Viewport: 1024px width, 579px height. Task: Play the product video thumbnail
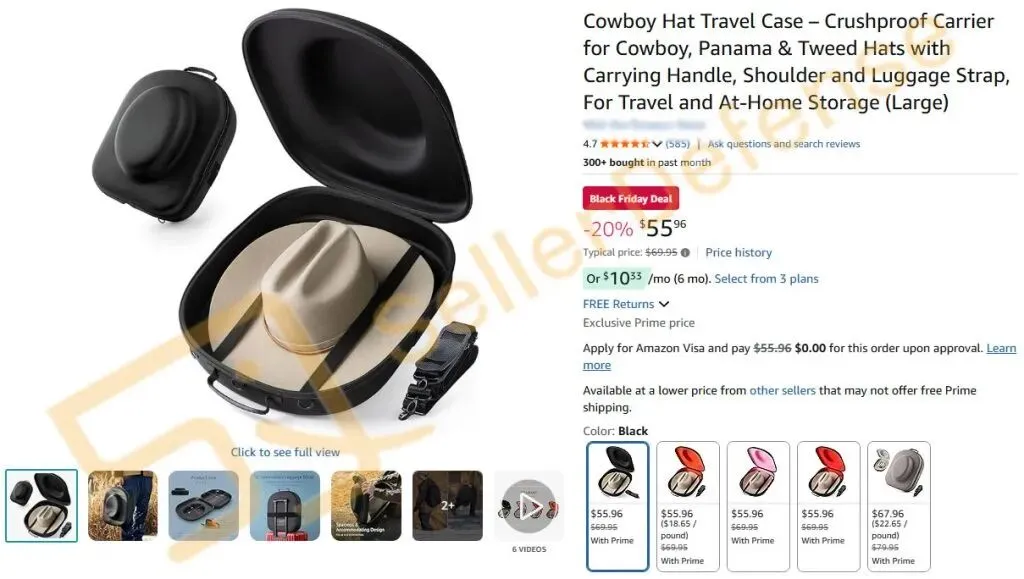click(x=529, y=506)
